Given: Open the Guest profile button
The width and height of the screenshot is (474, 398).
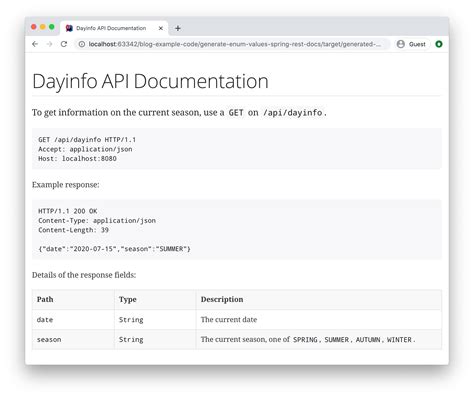Looking at the screenshot, I should (411, 44).
